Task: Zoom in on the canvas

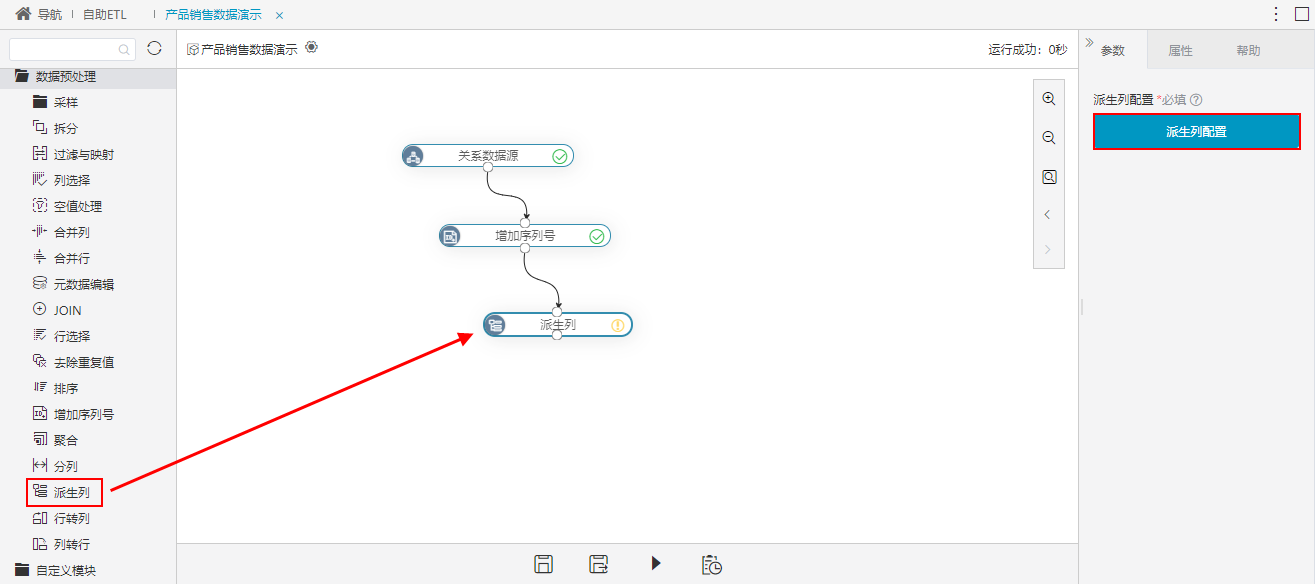Action: tap(1049, 99)
